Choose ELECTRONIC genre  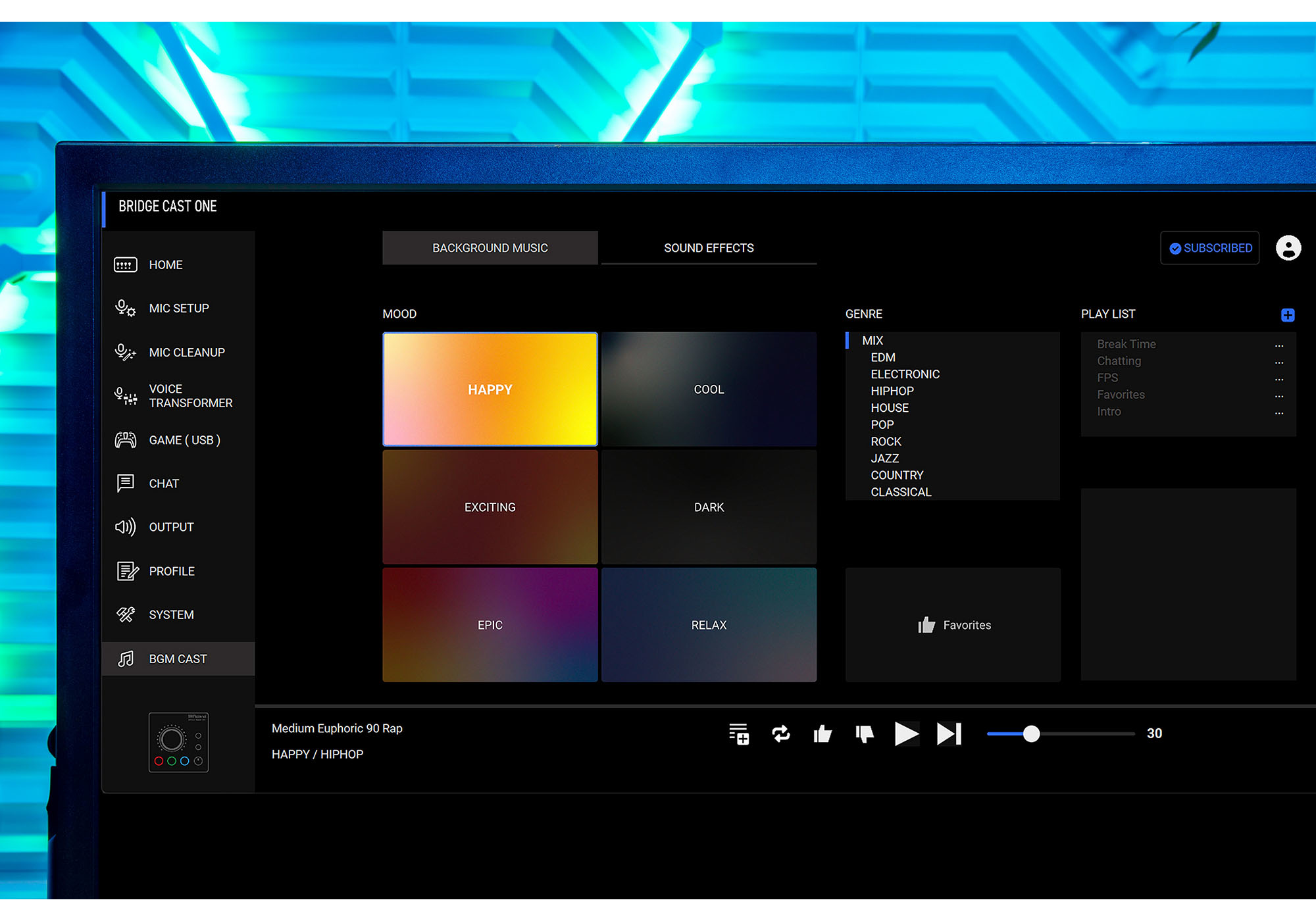[x=905, y=374]
